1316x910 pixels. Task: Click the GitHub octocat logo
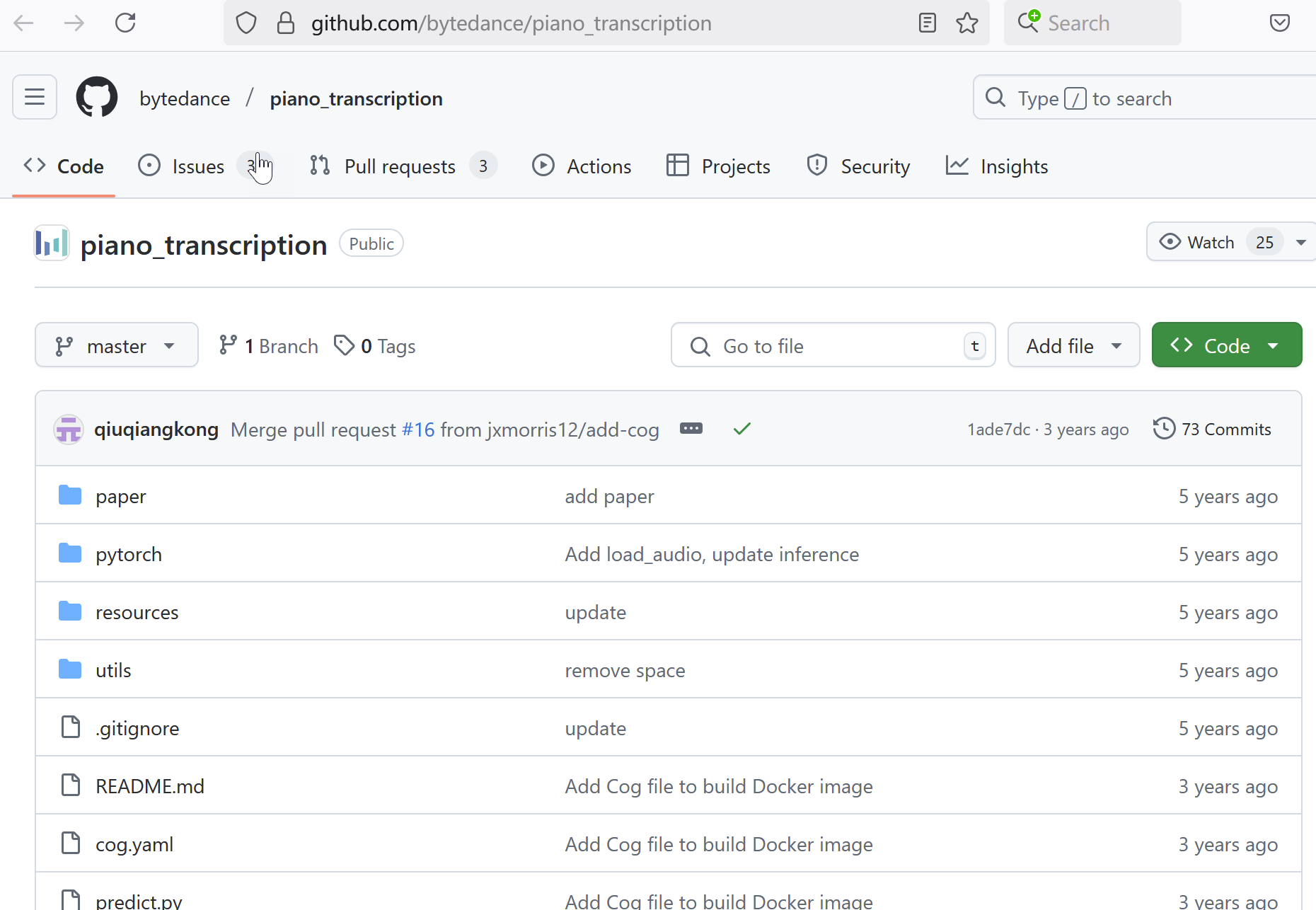tap(97, 97)
